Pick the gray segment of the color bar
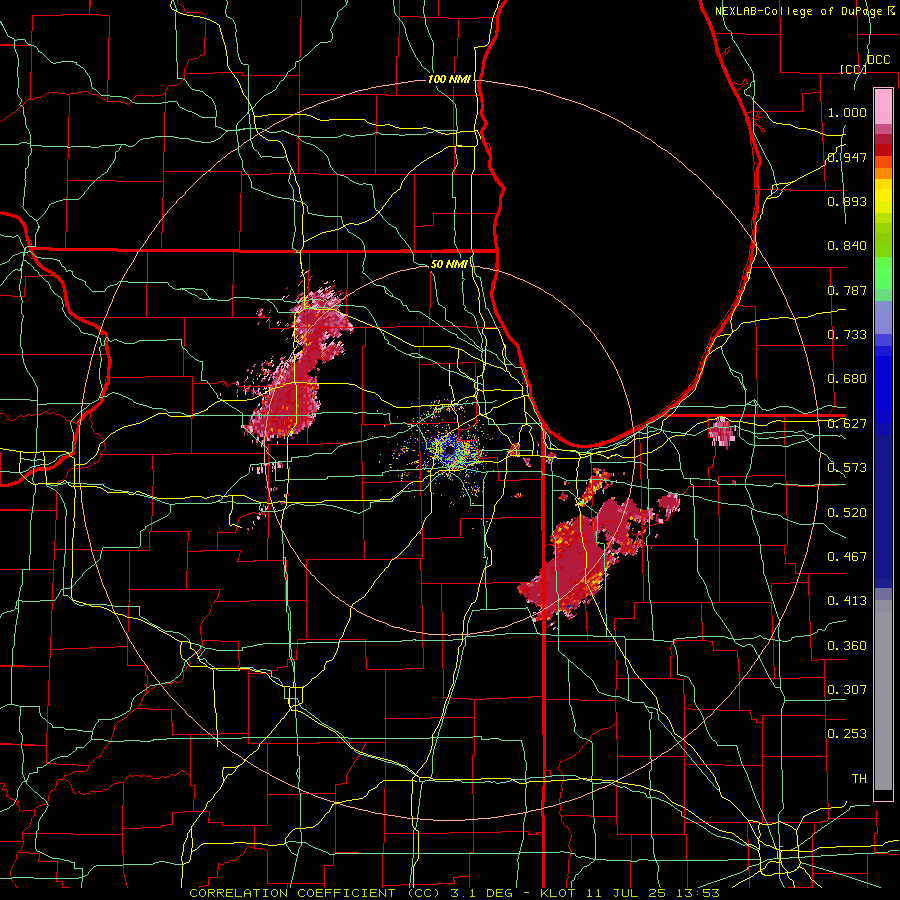900x900 pixels. (883, 695)
